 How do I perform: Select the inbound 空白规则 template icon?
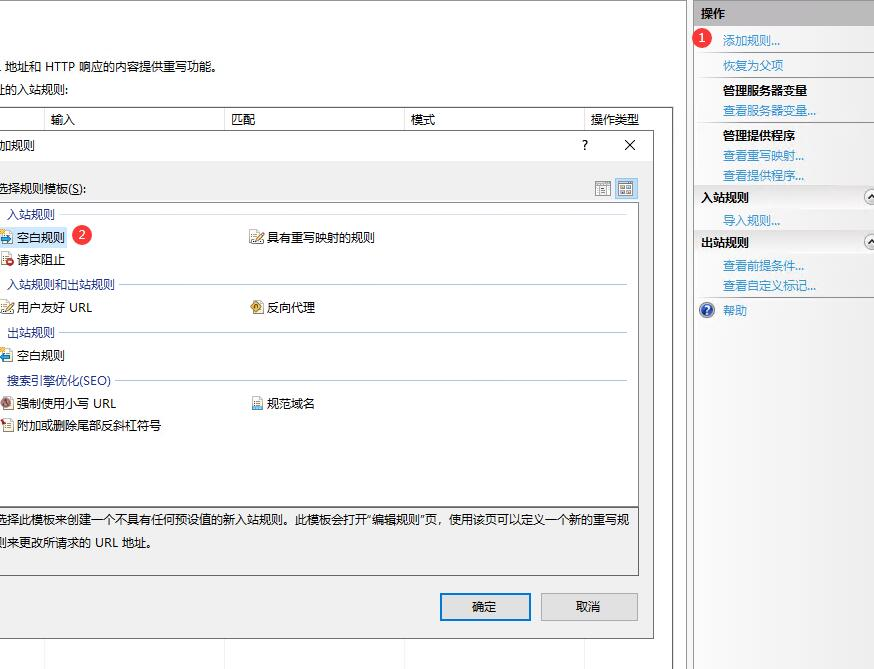pyautogui.click(x=6, y=238)
